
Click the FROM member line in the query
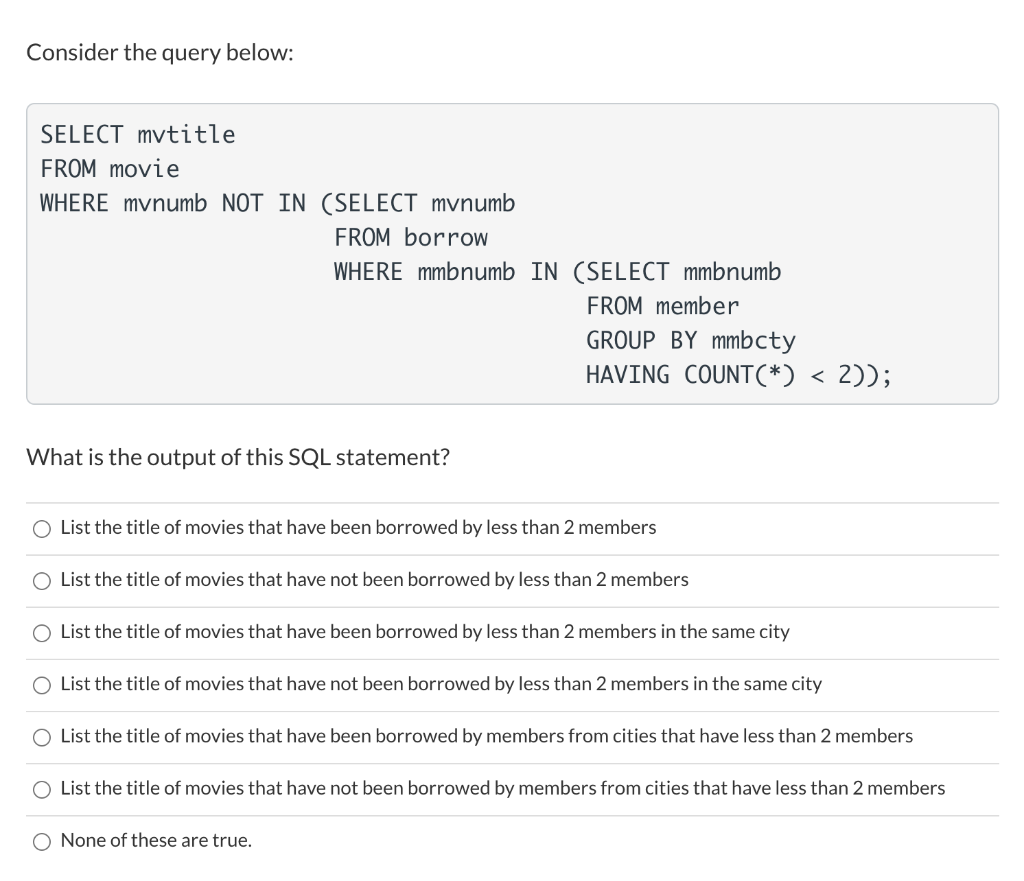(x=662, y=305)
